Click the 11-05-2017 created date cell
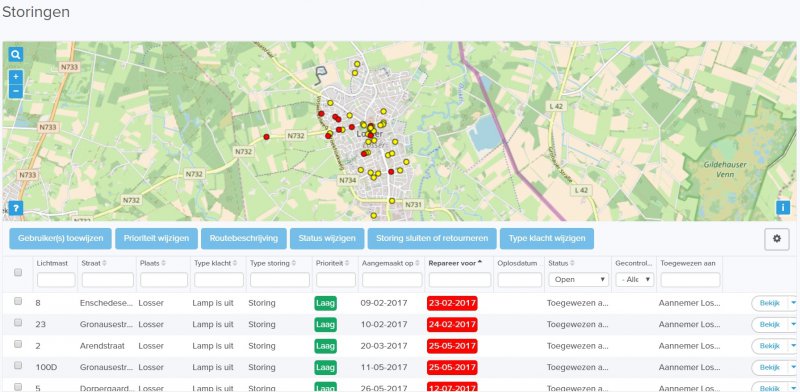The image size is (800, 392). pos(384,367)
